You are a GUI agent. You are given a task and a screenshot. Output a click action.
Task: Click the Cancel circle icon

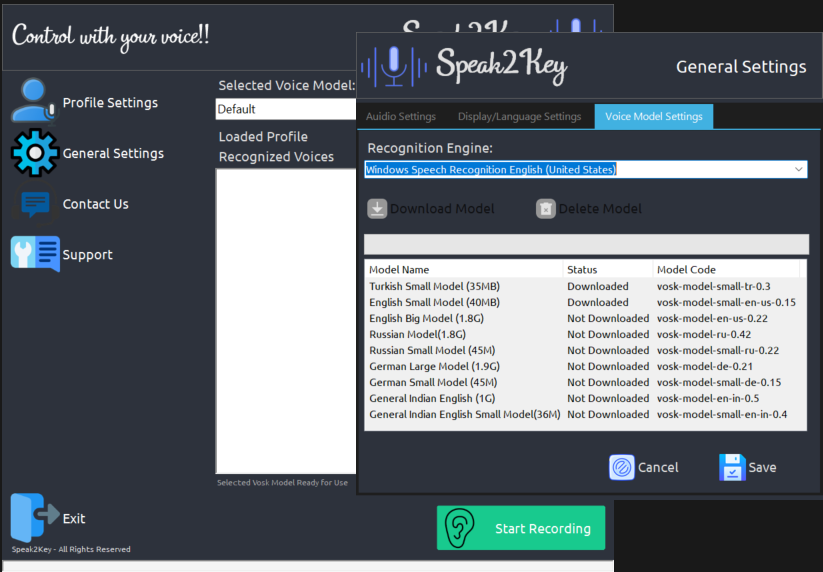pos(621,467)
